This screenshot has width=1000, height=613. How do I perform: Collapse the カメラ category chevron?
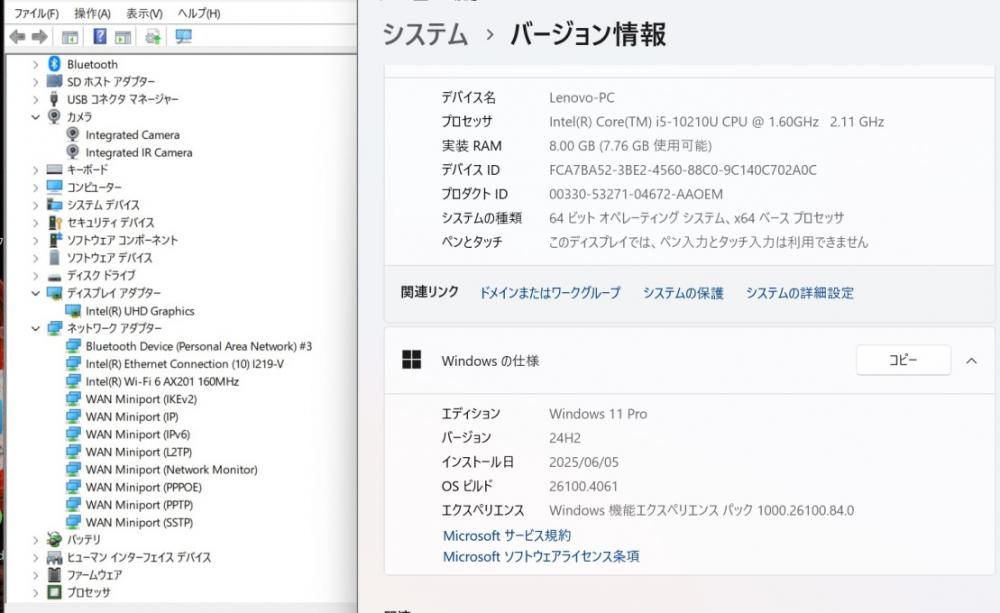(35, 117)
